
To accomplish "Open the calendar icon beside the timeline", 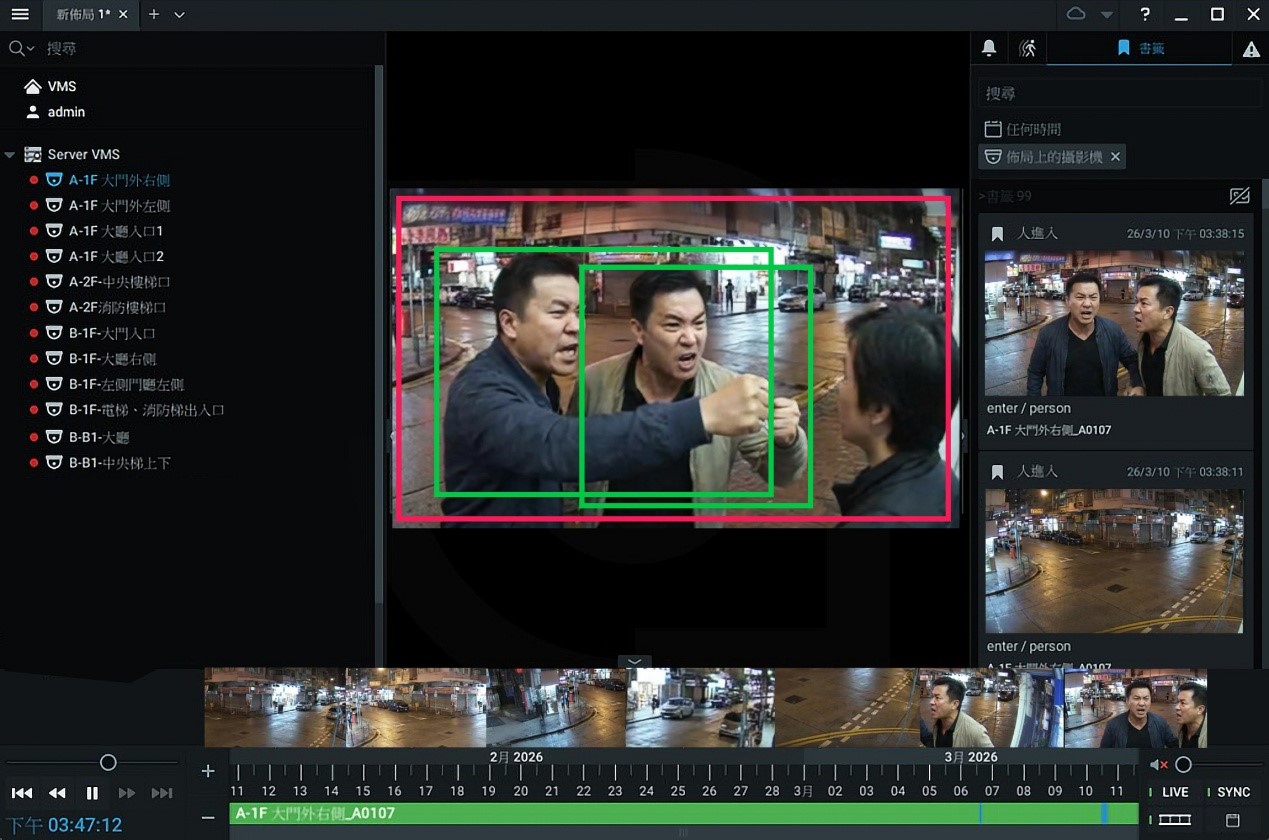I will point(1233,820).
